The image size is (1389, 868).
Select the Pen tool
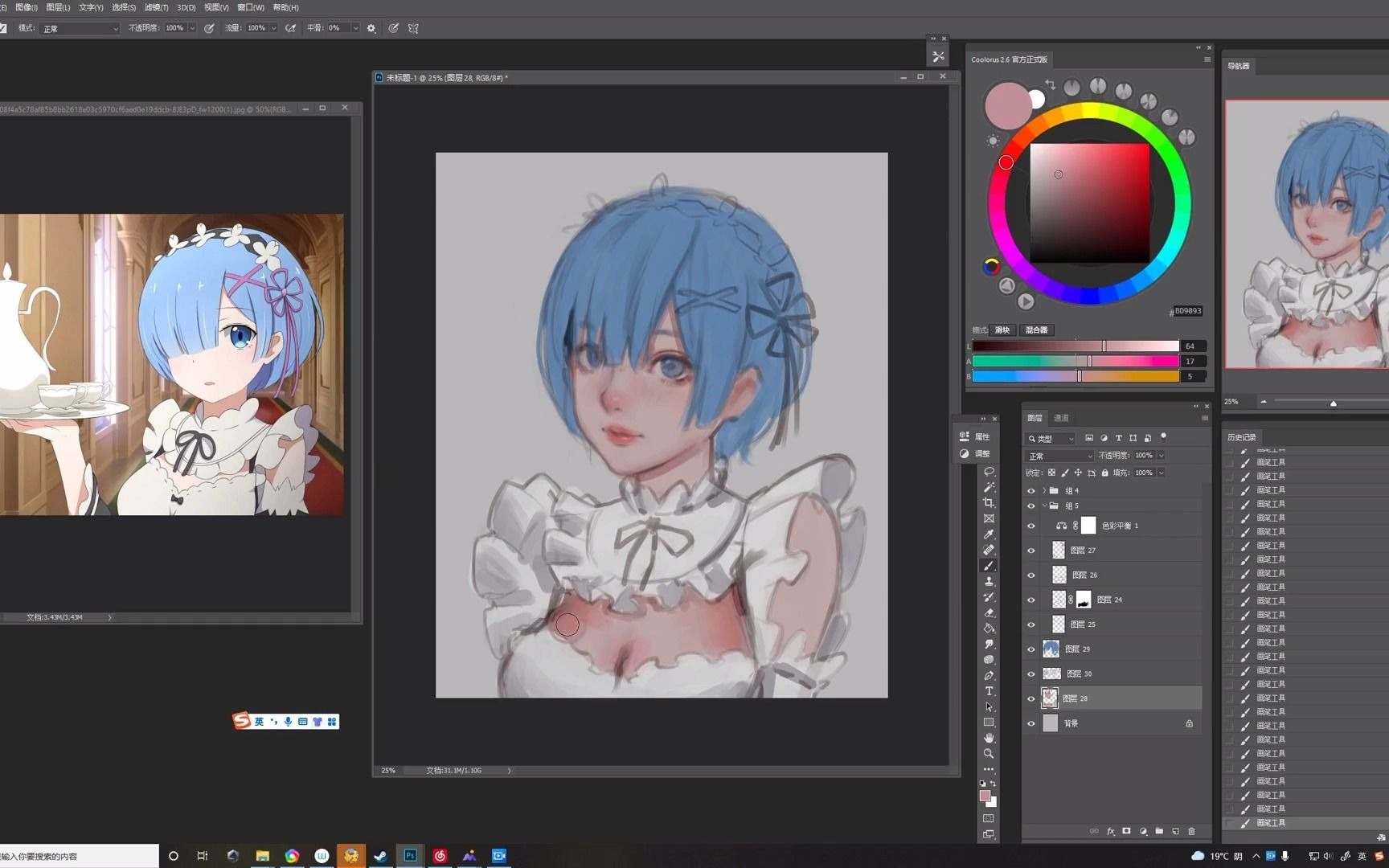pyautogui.click(x=989, y=675)
